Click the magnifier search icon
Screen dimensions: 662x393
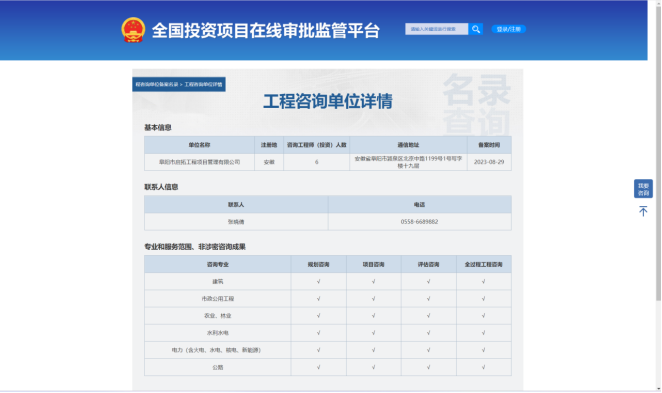click(476, 29)
